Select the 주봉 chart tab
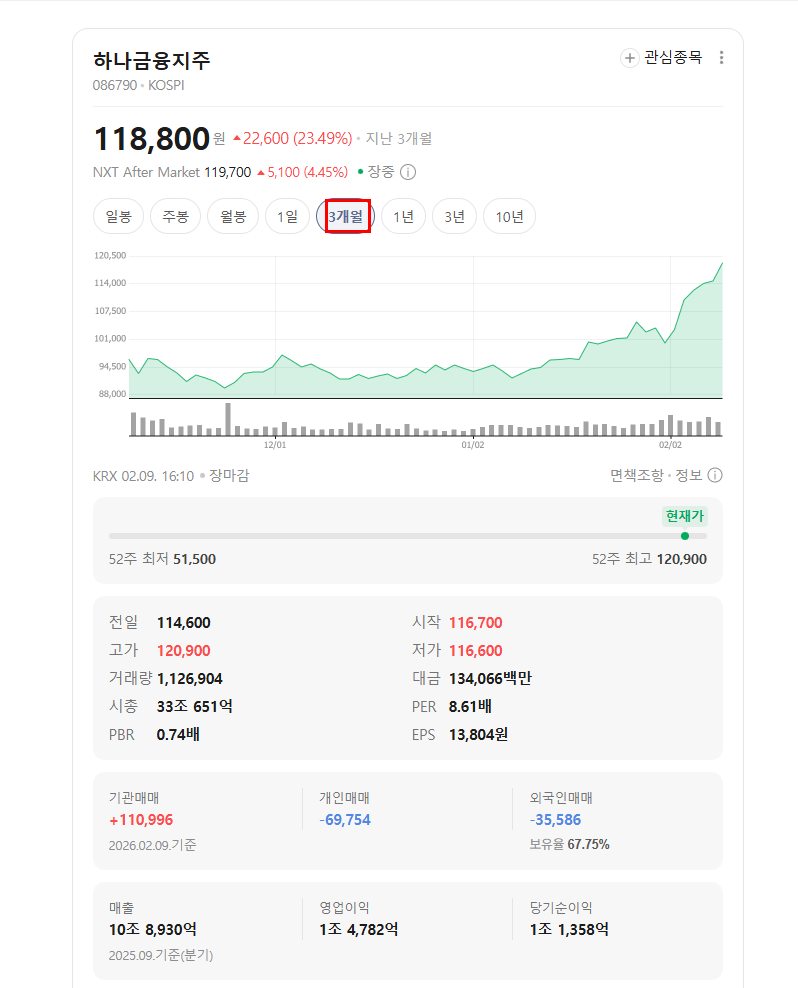 click(x=175, y=217)
